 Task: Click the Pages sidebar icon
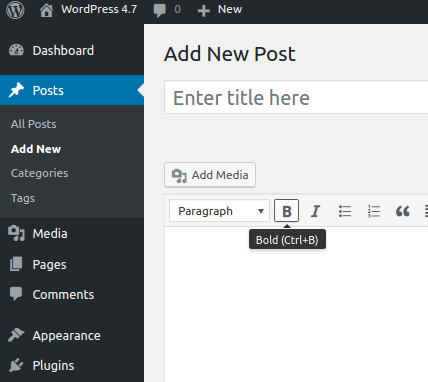click(x=16, y=264)
